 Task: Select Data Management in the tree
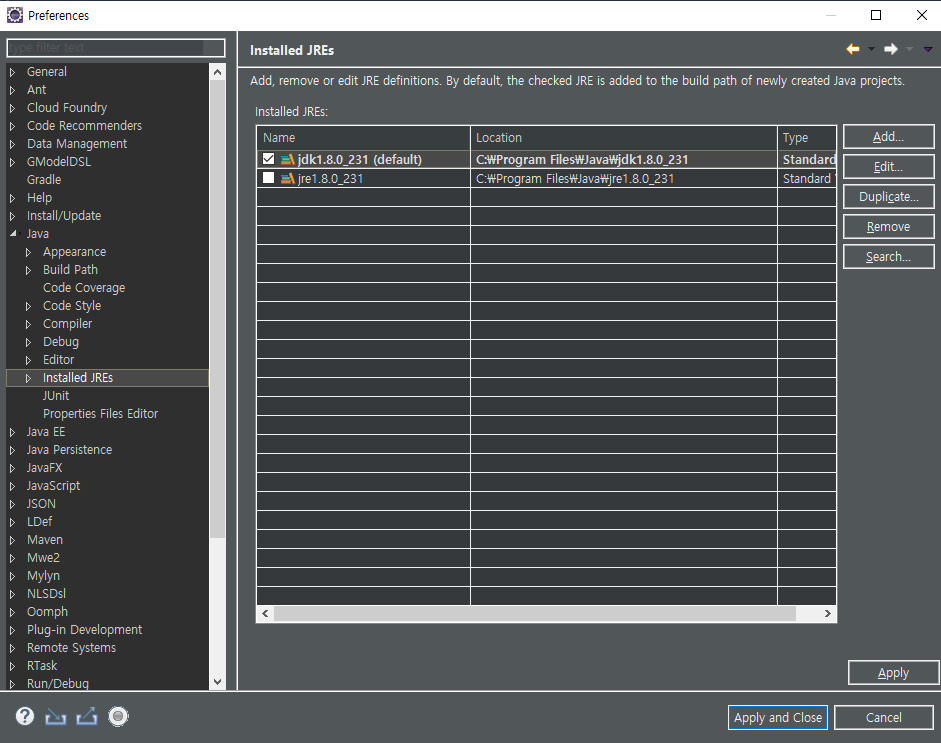coord(77,143)
